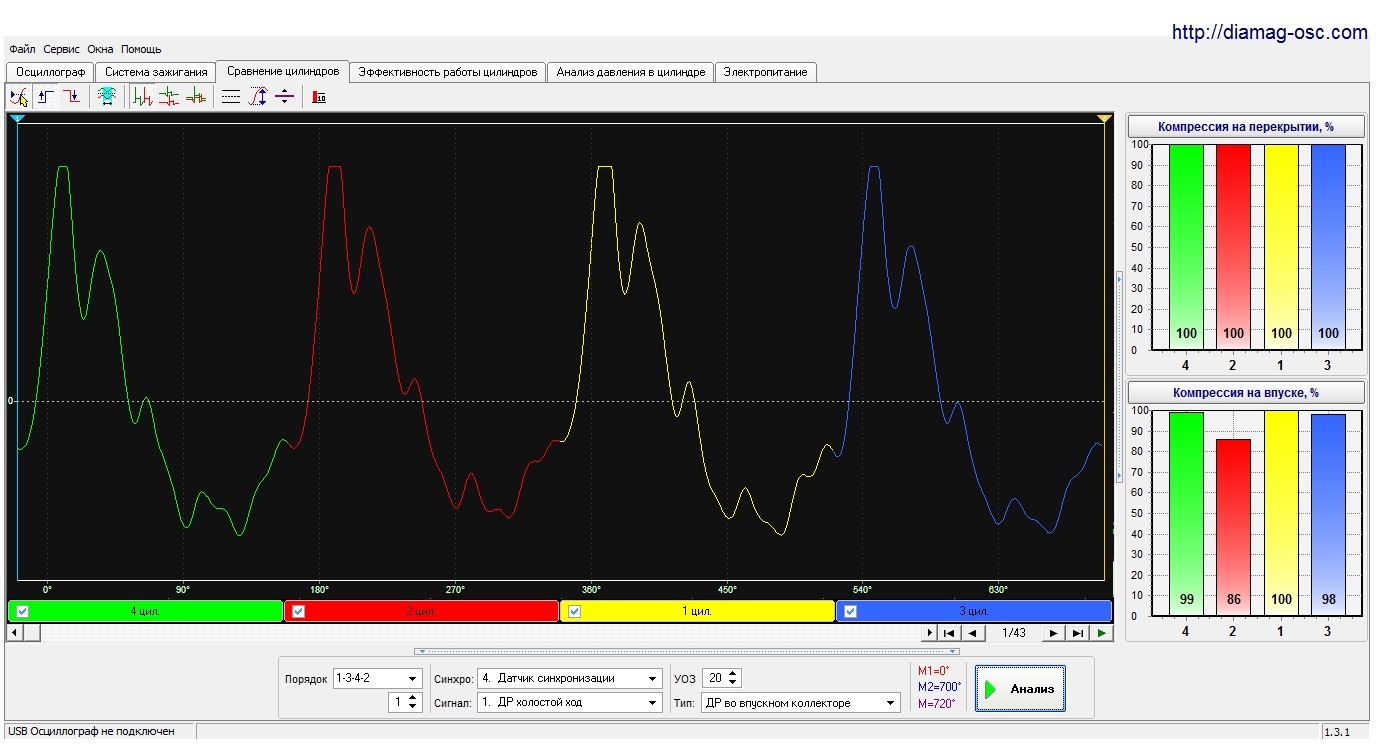Decrease the cylinder number stepper below Порядок

pyautogui.click(x=414, y=707)
